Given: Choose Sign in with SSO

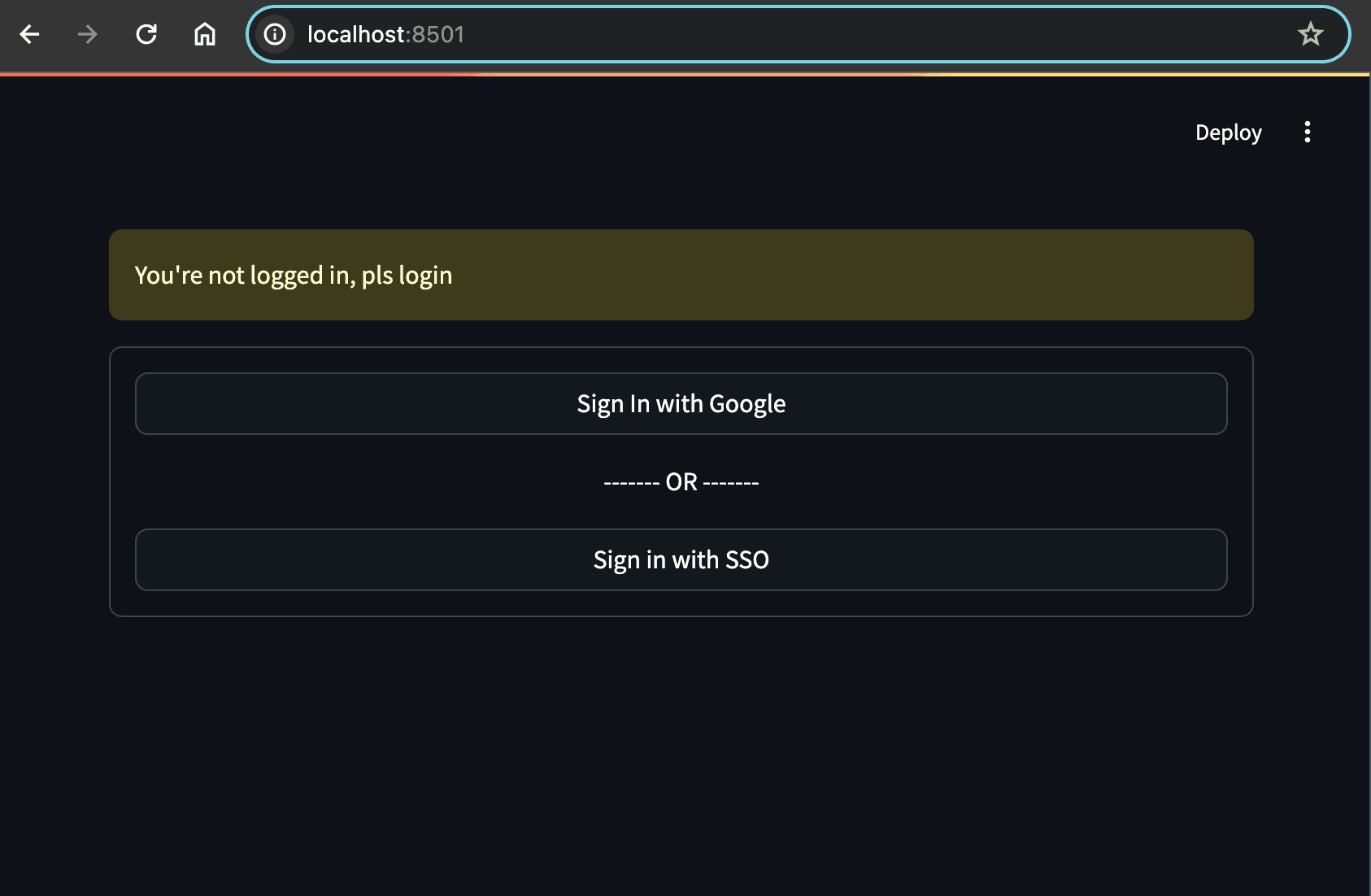Looking at the screenshot, I should [x=681, y=560].
